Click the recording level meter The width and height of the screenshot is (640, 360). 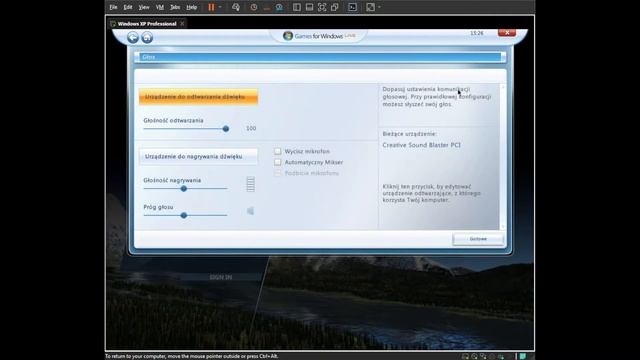click(x=251, y=184)
